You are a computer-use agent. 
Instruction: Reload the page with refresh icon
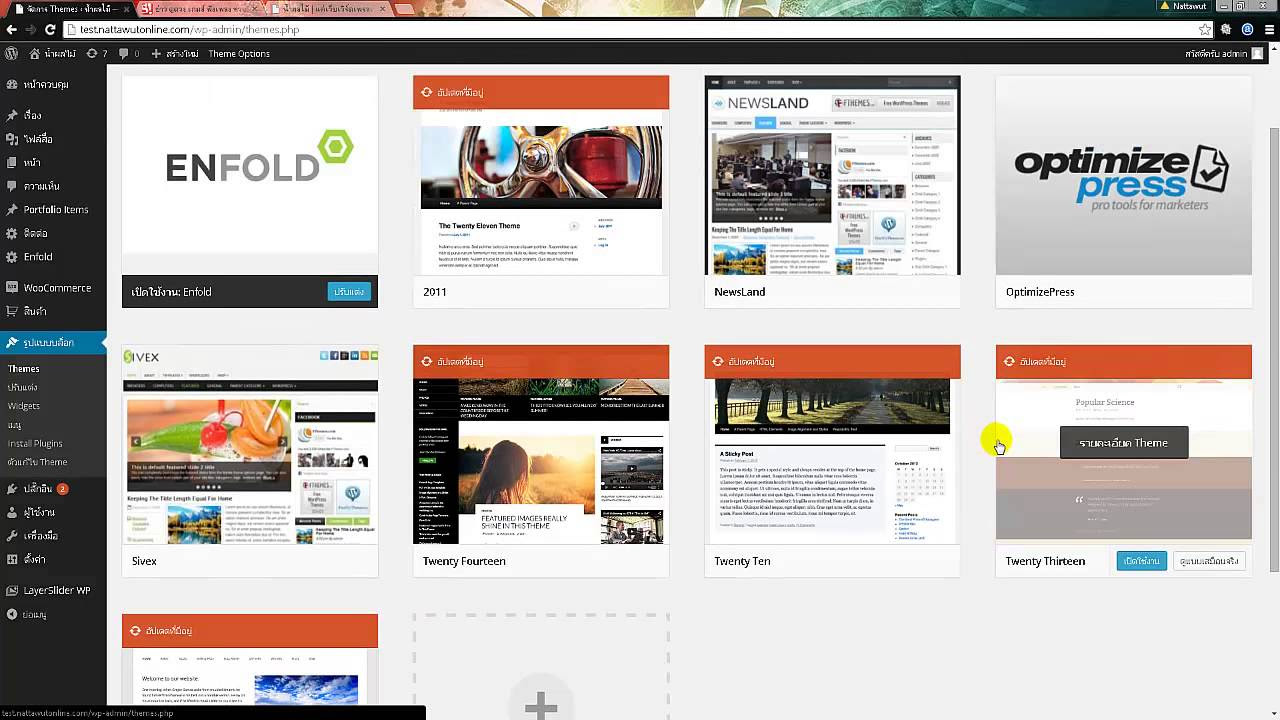click(50, 29)
